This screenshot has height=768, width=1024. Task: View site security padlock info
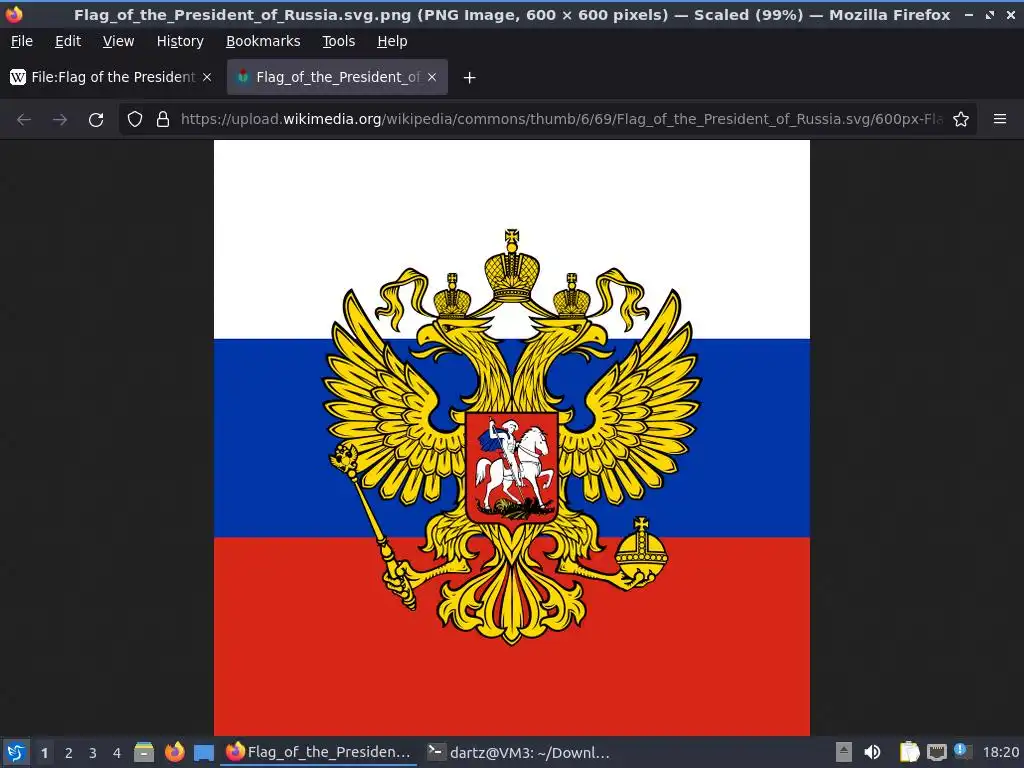pos(163,120)
